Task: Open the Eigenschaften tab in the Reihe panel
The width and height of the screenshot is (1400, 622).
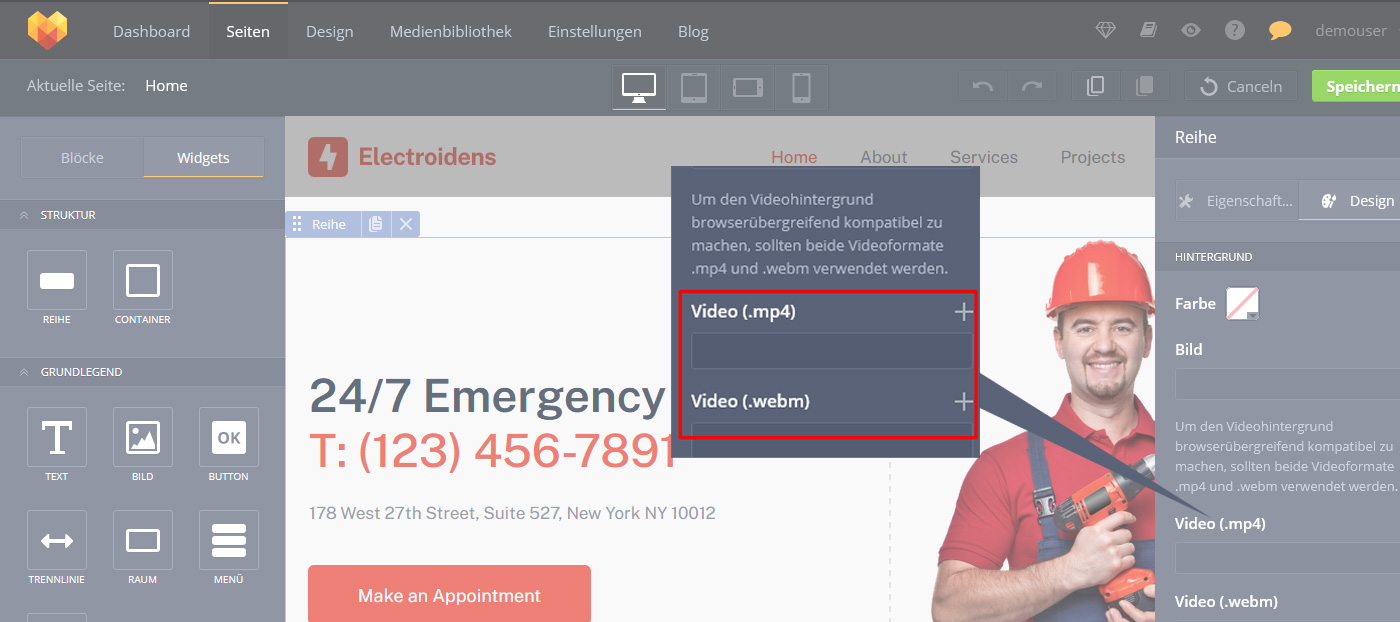Action: pyautogui.click(x=1236, y=201)
